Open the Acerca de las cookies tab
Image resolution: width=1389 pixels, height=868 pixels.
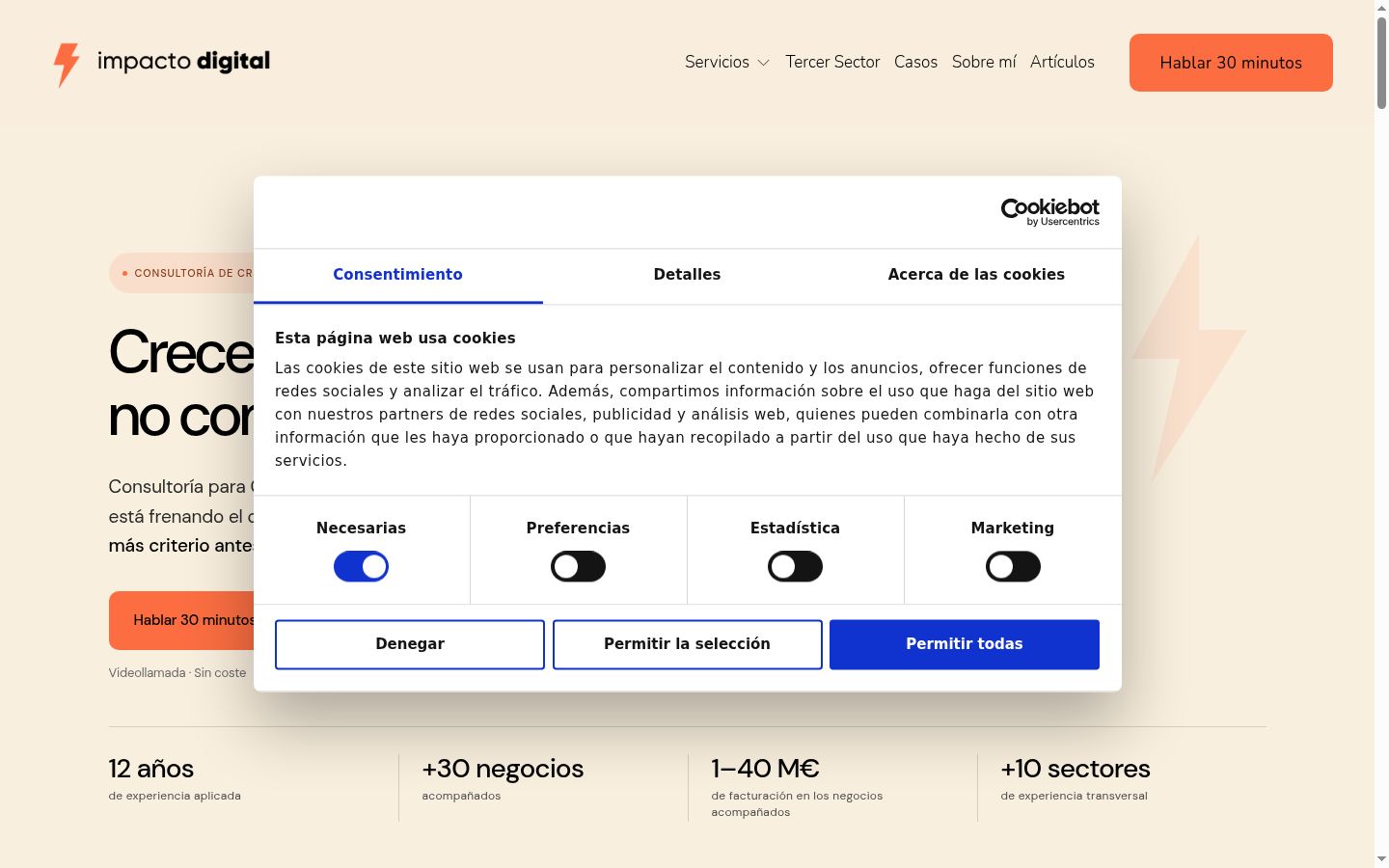[x=976, y=275]
